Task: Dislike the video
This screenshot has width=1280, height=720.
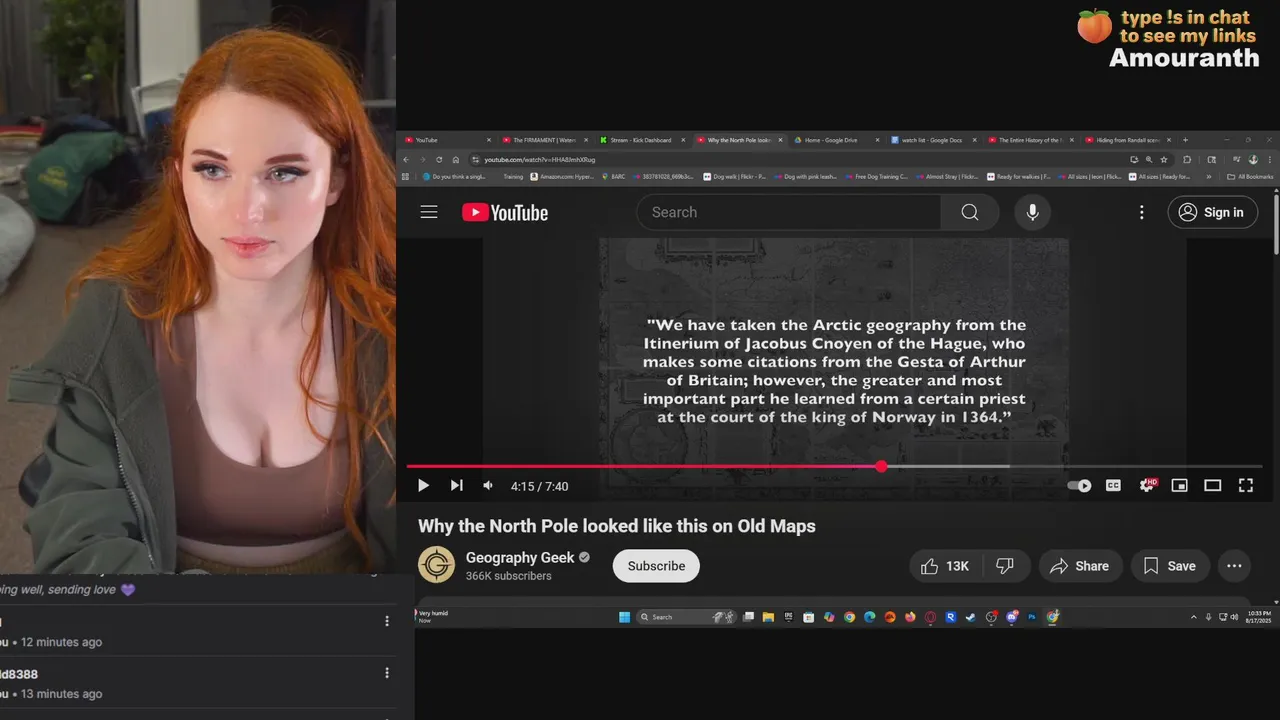Action: click(x=1005, y=566)
